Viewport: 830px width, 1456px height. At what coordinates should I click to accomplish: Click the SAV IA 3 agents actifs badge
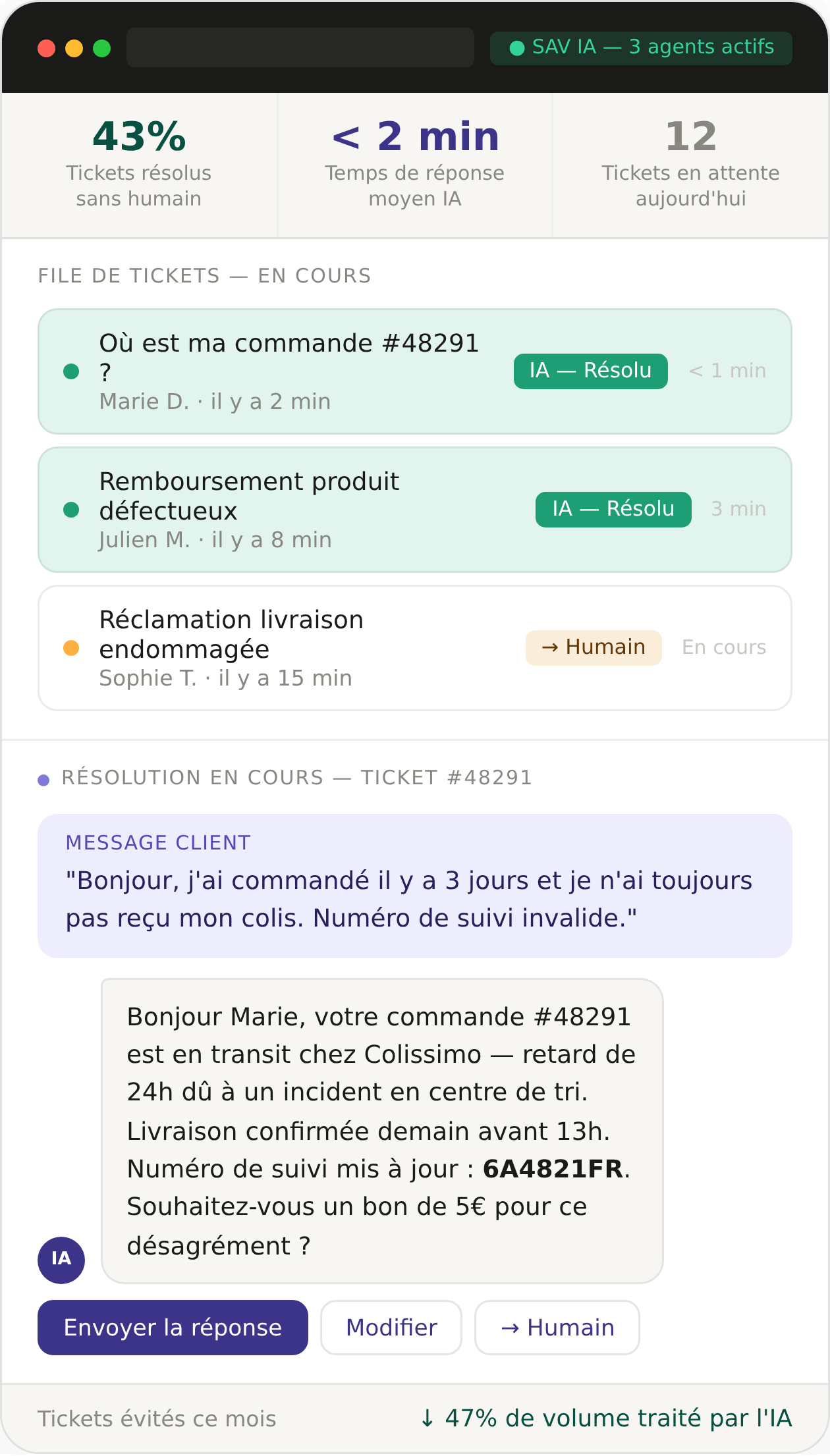(x=641, y=48)
